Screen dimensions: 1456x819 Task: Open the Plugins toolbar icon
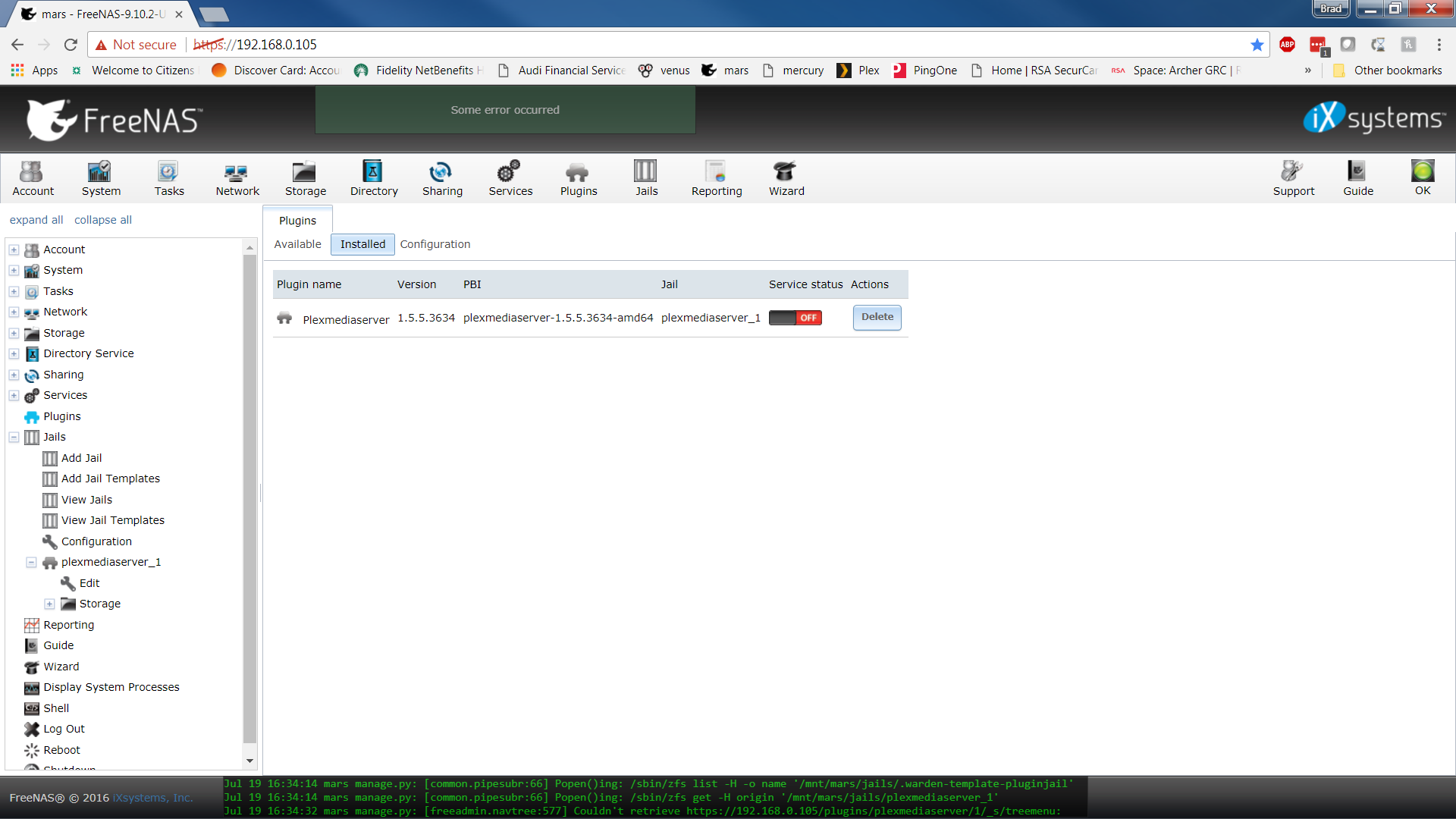pyautogui.click(x=579, y=179)
